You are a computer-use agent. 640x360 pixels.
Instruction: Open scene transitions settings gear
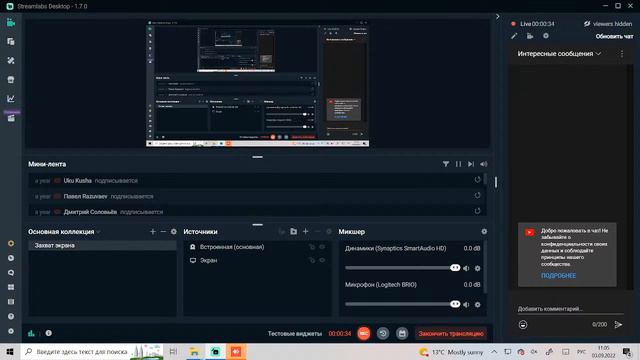coord(173,231)
